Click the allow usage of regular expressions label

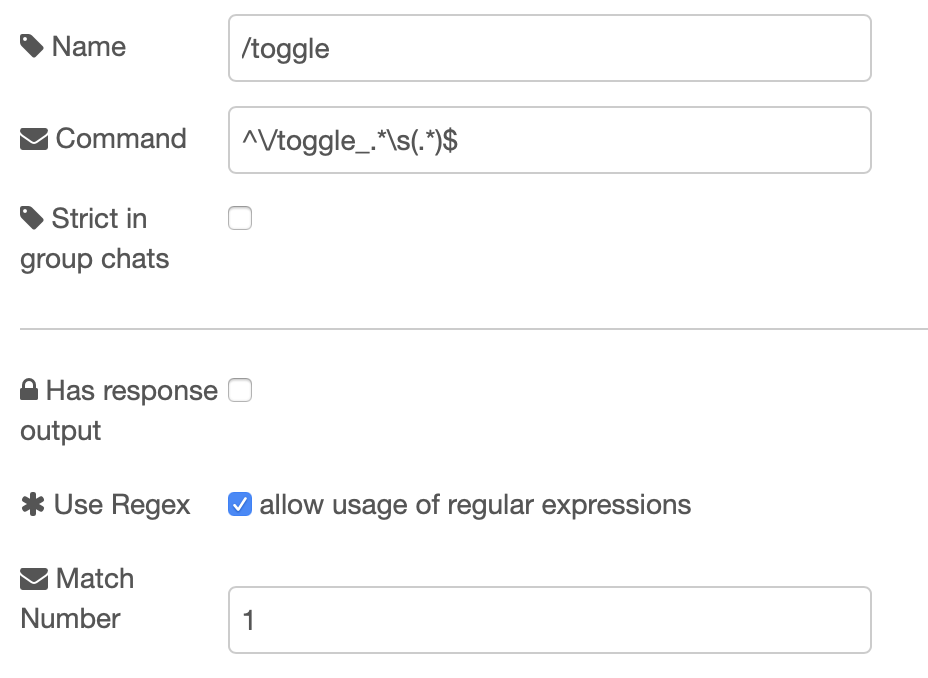(x=475, y=505)
